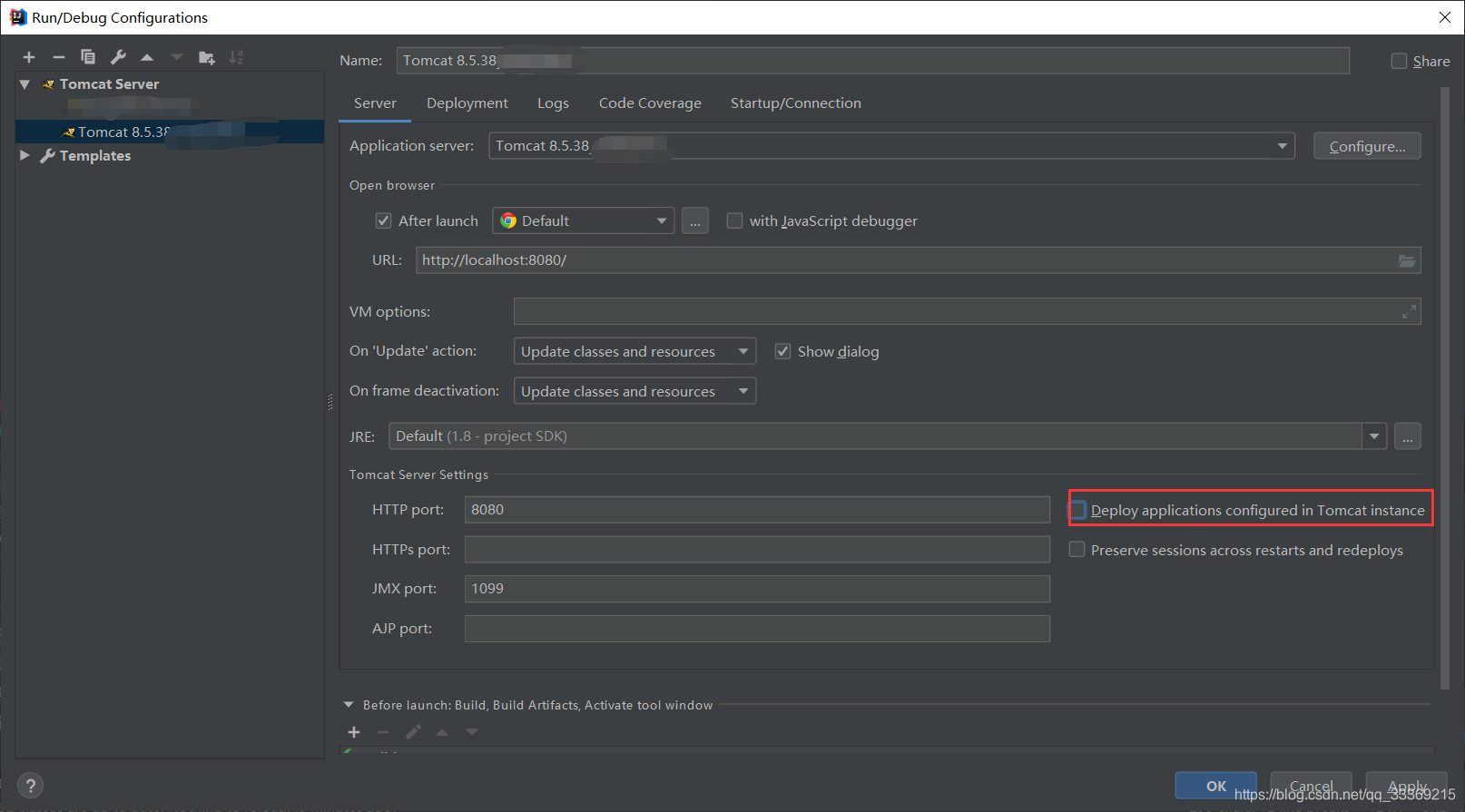Click the Cancel button
1465x812 pixels.
[1312, 786]
